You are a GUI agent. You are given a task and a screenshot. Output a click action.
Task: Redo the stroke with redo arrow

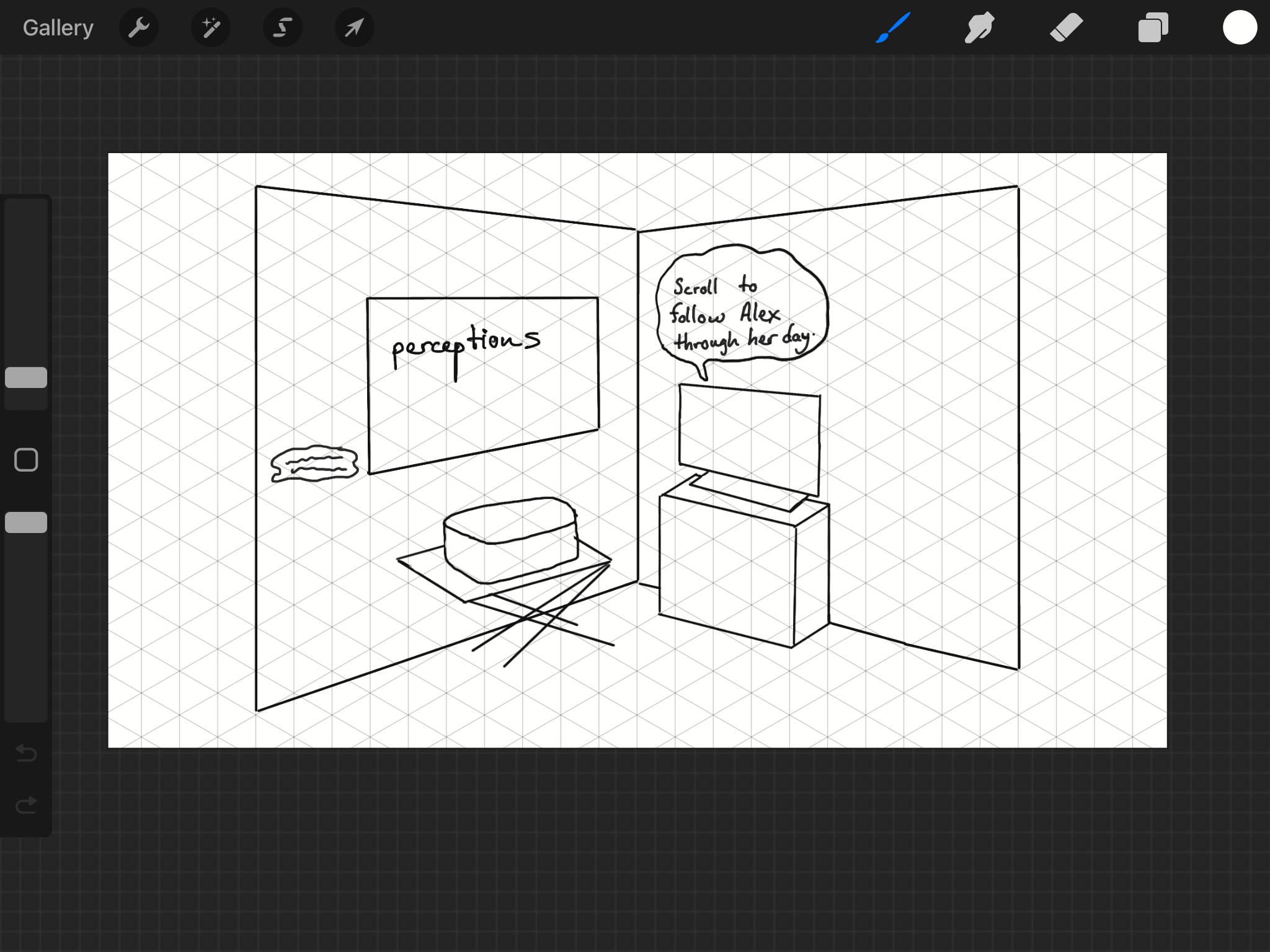pos(26,805)
